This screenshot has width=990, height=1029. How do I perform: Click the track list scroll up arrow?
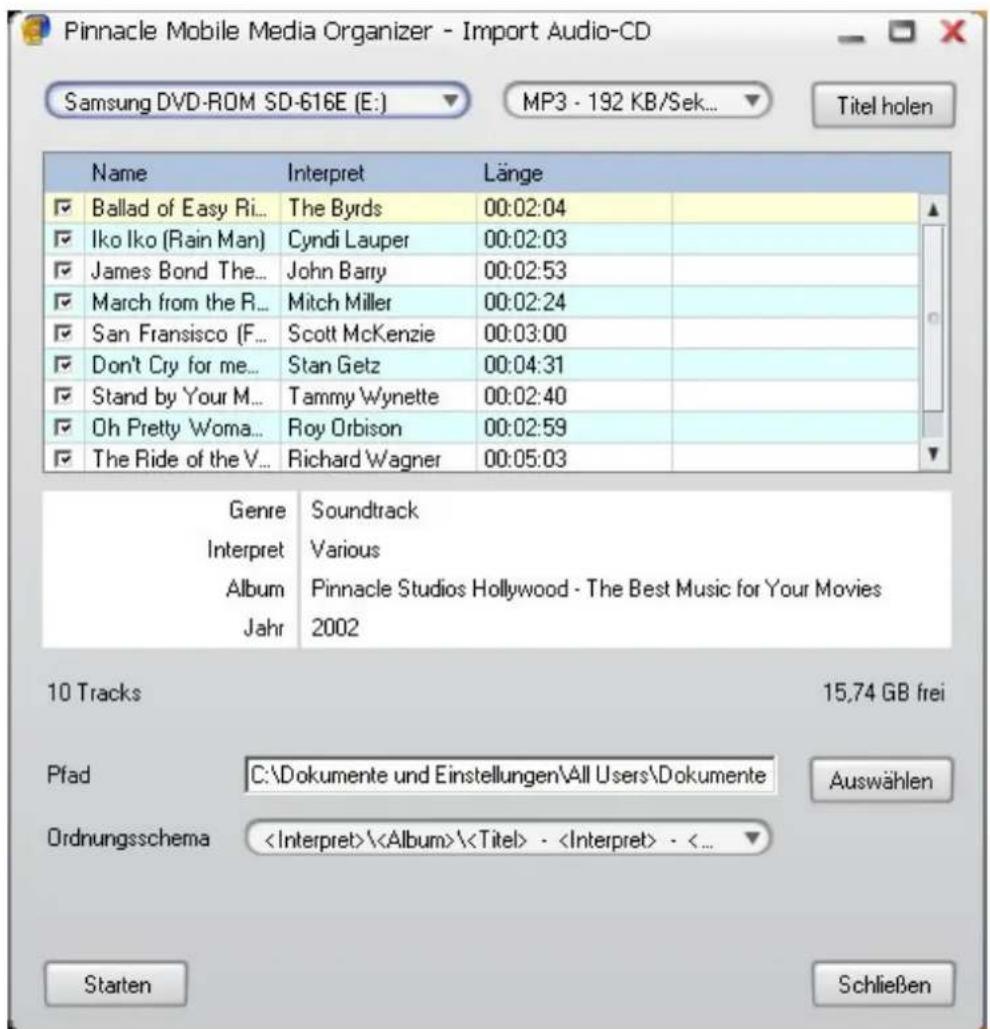click(x=933, y=210)
